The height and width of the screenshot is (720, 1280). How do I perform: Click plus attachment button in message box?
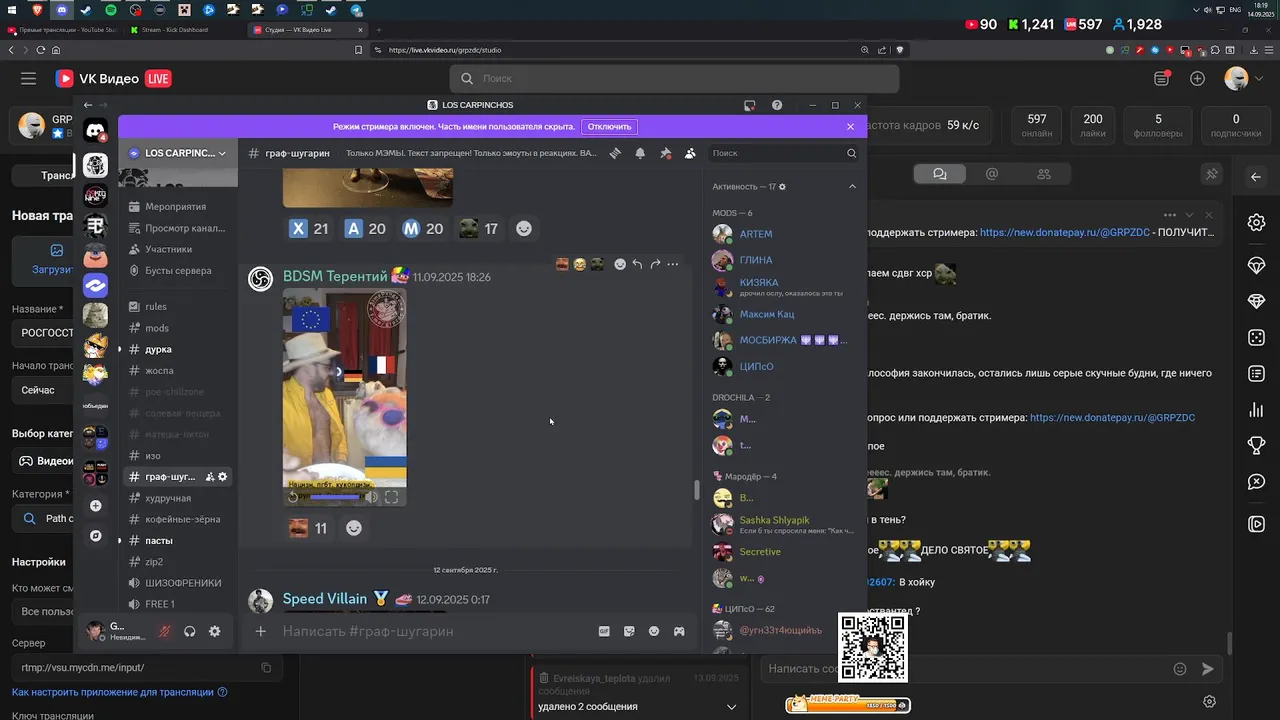pyautogui.click(x=261, y=631)
